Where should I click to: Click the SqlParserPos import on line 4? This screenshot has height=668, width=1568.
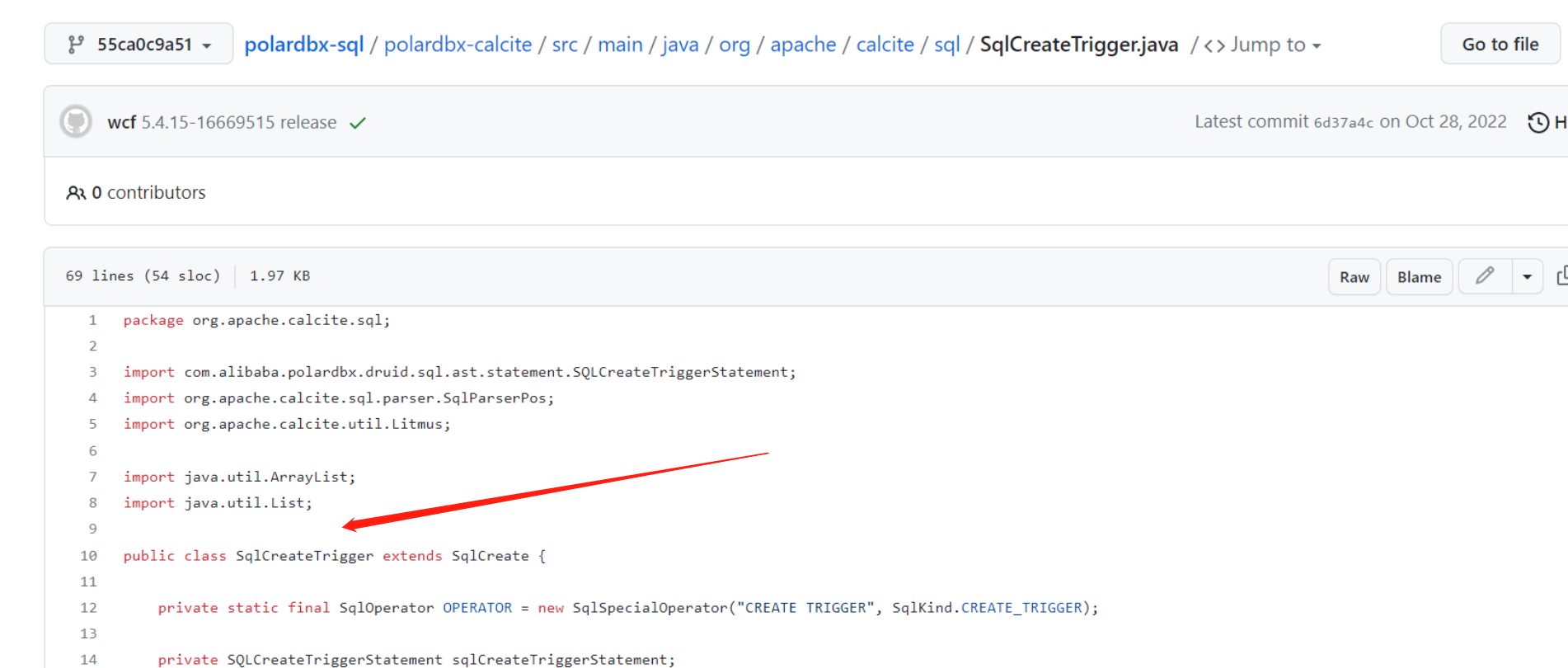495,398
